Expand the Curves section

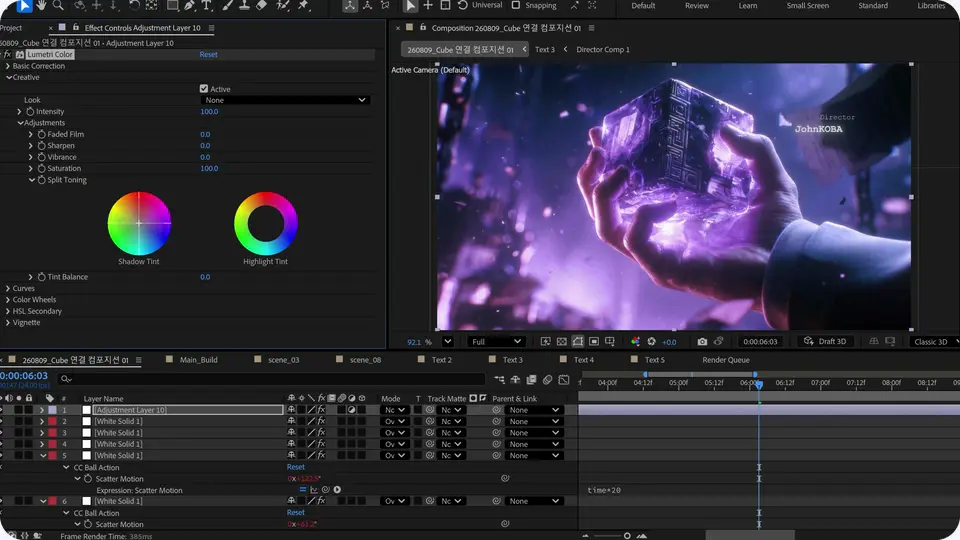click(8, 288)
